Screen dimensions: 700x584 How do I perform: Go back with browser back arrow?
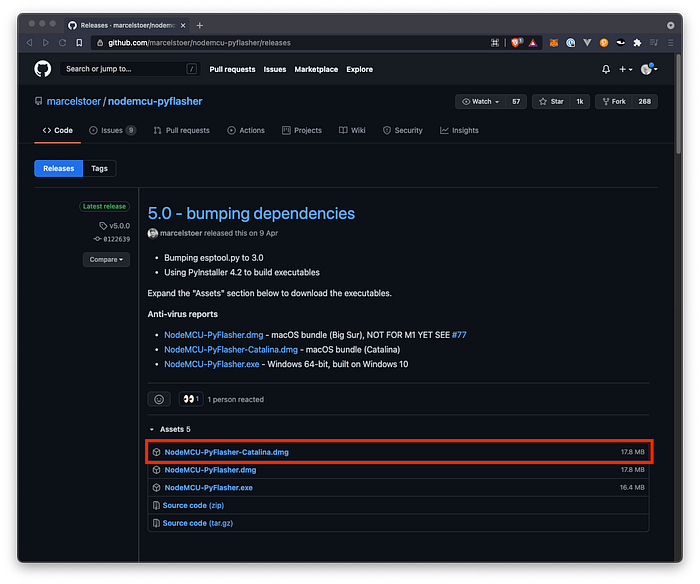pos(29,43)
